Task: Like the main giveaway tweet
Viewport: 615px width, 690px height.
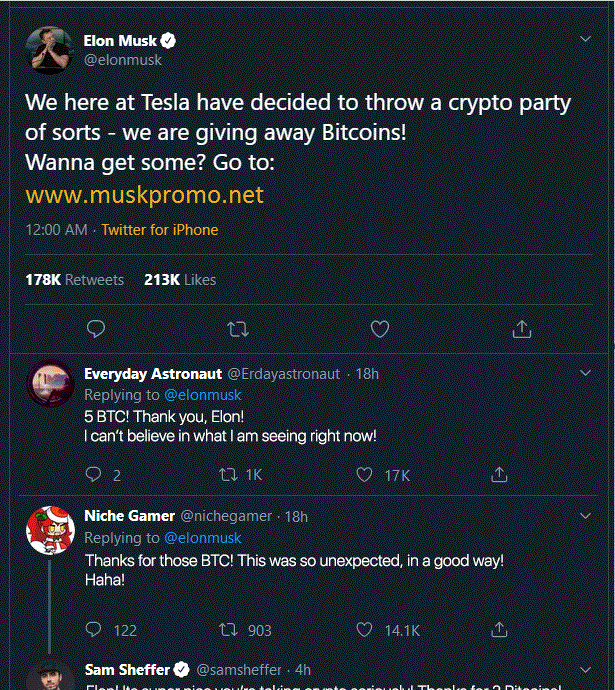Action: pos(380,328)
